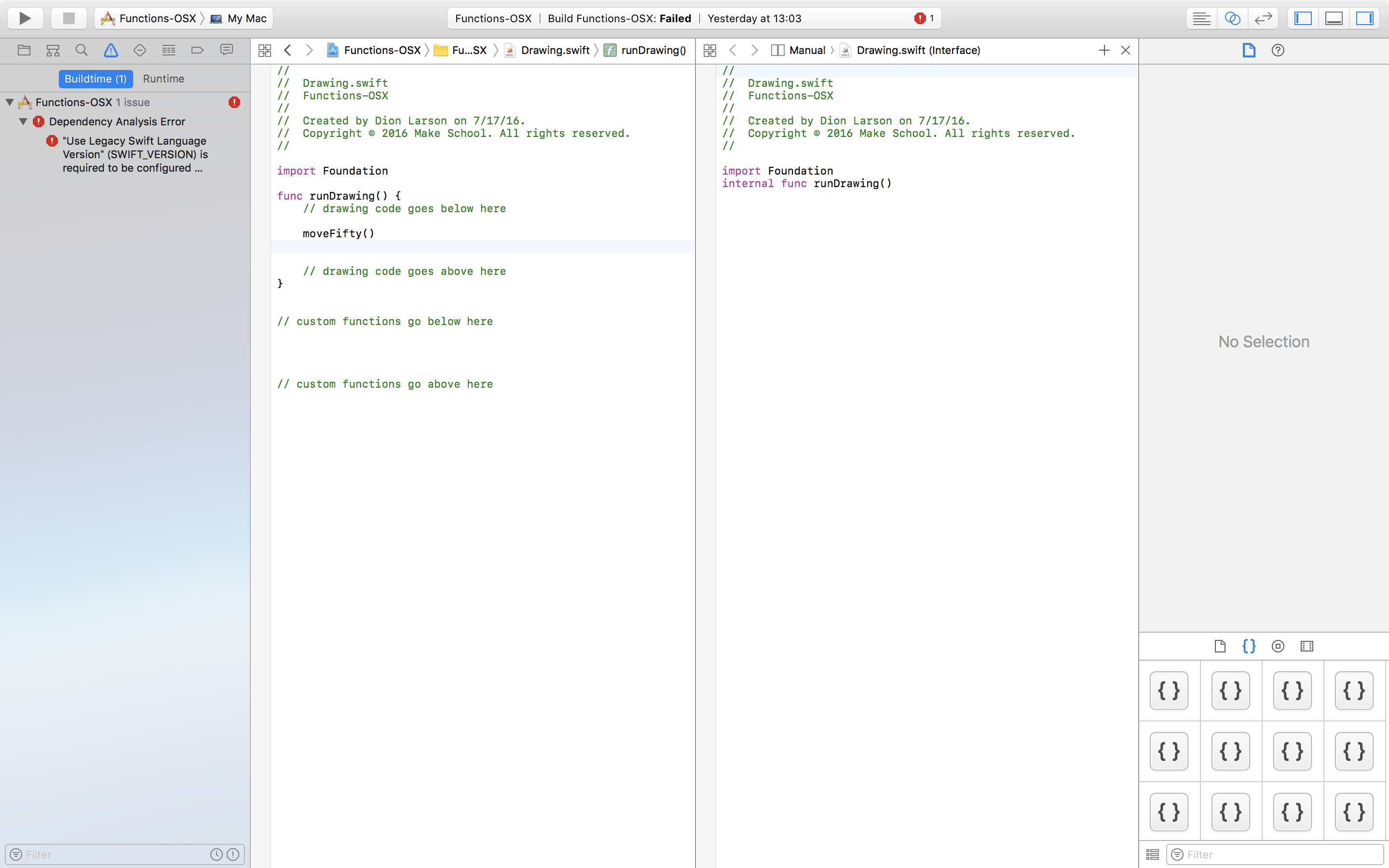Switch to the Runtime issues tab
Image resolution: width=1389 pixels, height=868 pixels.
(163, 79)
